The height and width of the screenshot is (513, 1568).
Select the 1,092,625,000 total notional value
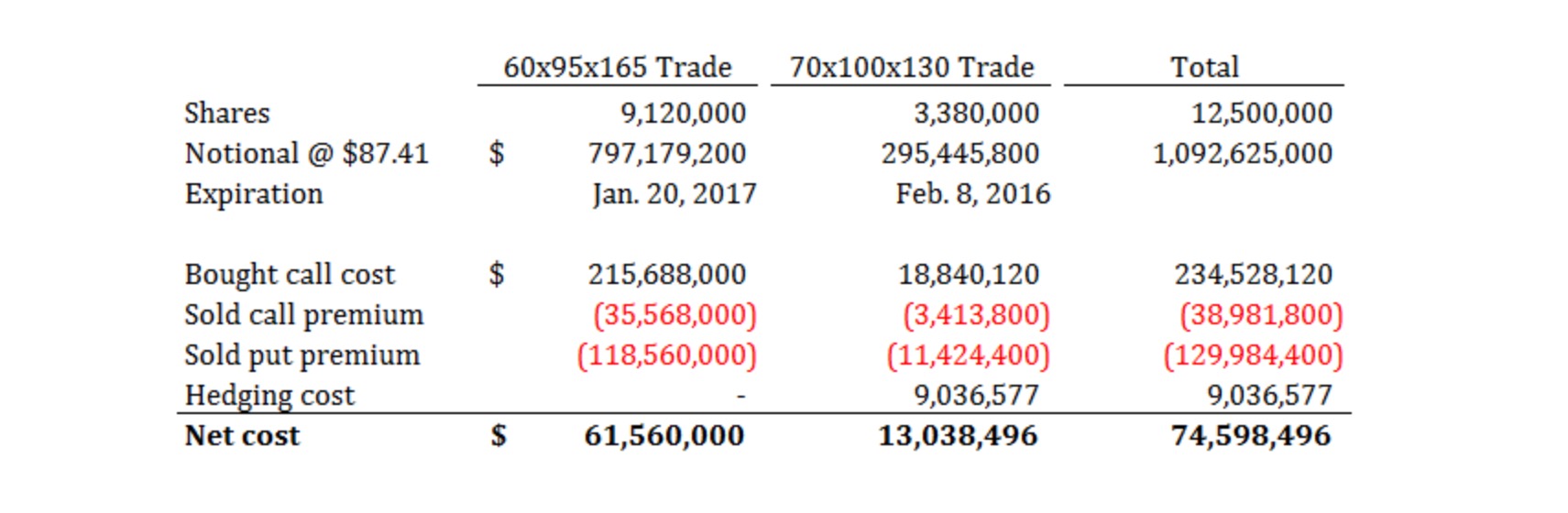tap(1243, 153)
